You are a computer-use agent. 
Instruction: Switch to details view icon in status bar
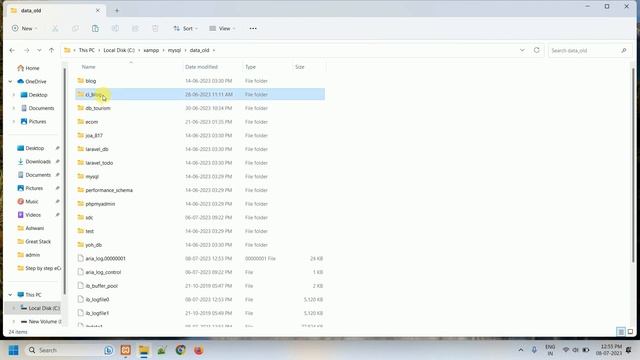coord(620,332)
